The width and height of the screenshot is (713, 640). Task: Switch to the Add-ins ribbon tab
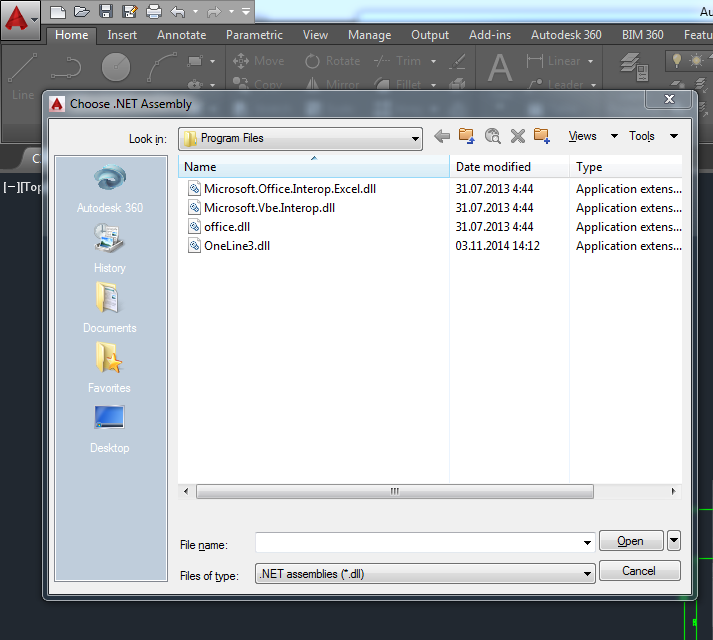tap(490, 35)
